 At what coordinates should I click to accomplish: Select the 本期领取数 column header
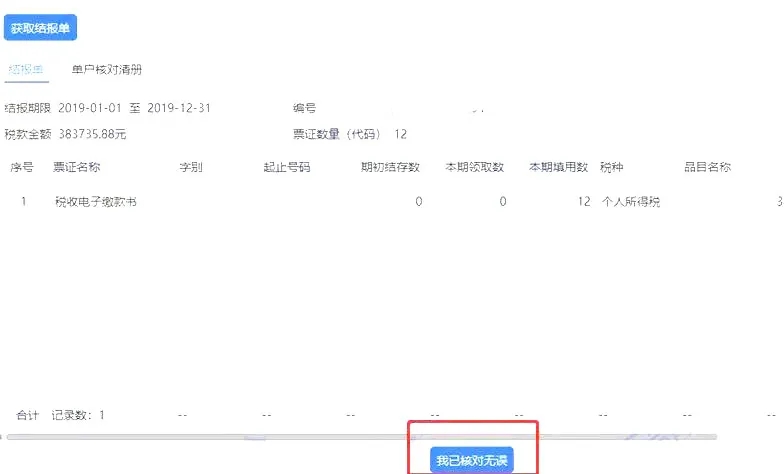click(x=474, y=167)
